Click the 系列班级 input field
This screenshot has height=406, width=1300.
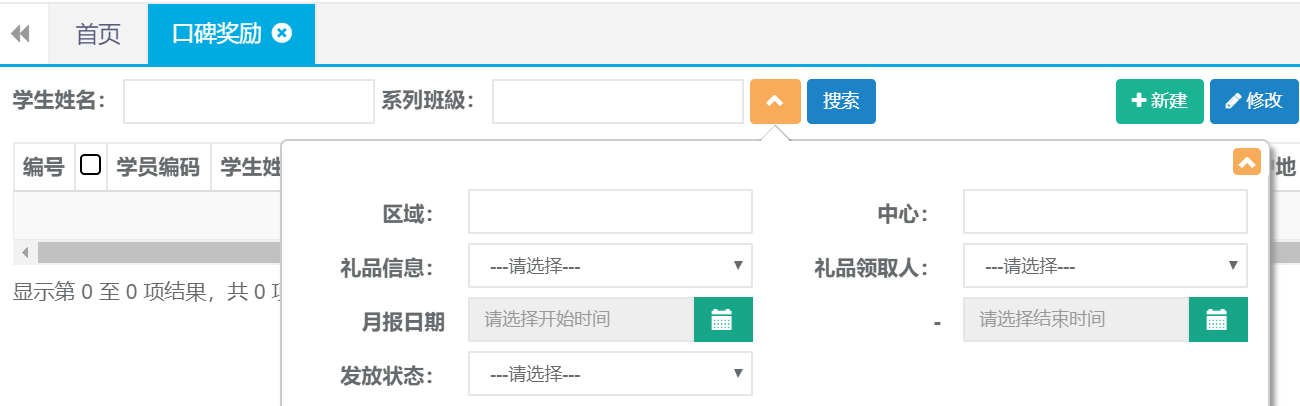point(617,101)
